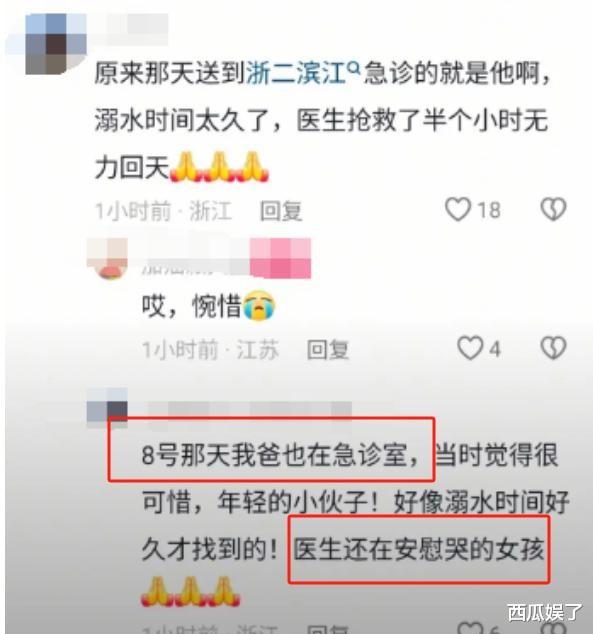Open the second commenter's avatar
The height and width of the screenshot is (634, 593).
(x=108, y=259)
